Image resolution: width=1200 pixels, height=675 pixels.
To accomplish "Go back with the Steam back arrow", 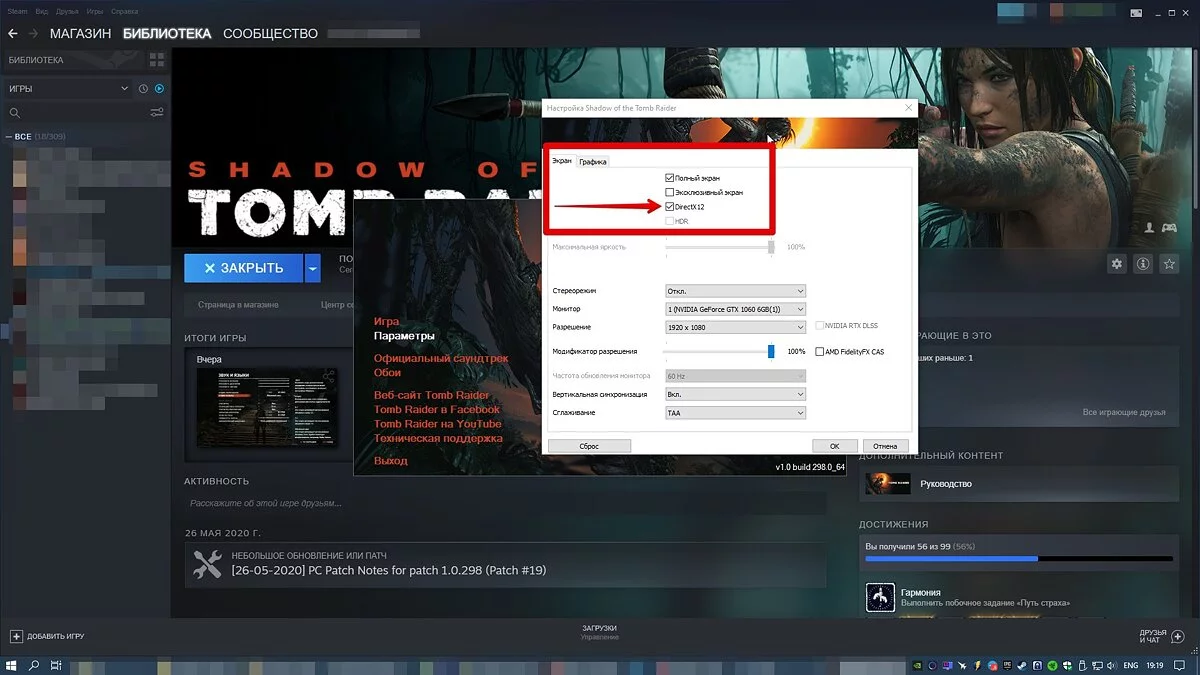I will click(13, 34).
